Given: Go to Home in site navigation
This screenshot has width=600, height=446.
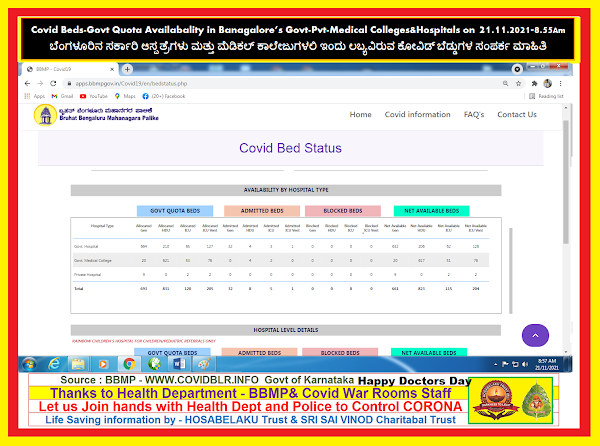Looking at the screenshot, I should point(360,114).
